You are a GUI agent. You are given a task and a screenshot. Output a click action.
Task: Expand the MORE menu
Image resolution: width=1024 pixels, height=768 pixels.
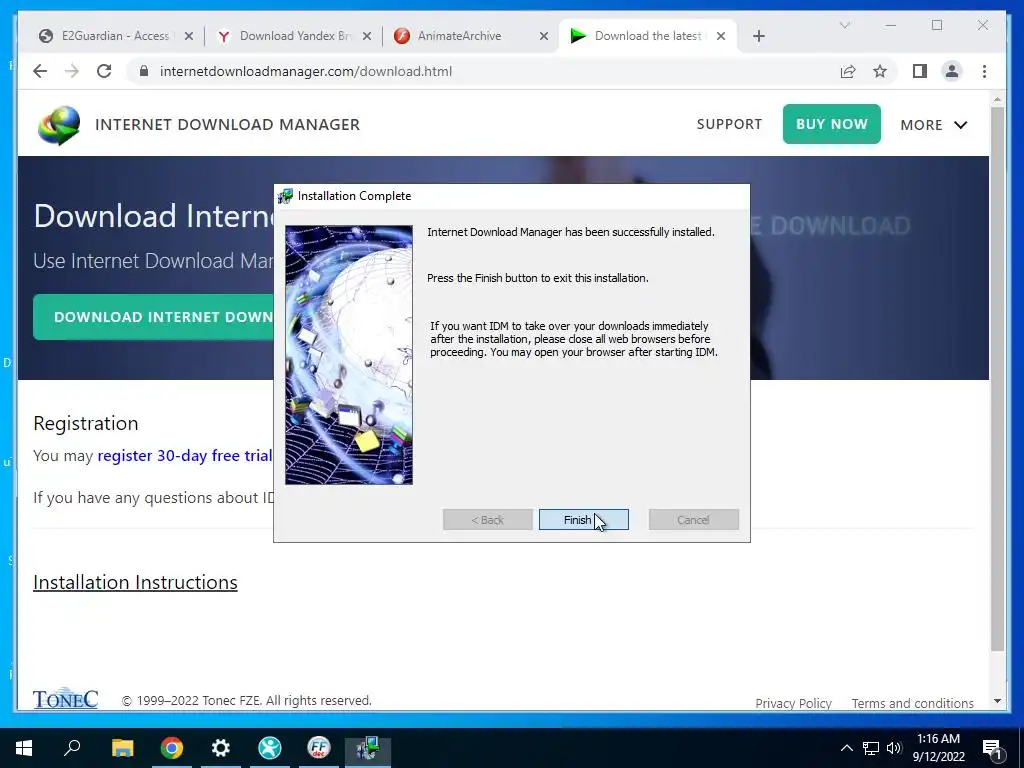pyautogui.click(x=933, y=125)
